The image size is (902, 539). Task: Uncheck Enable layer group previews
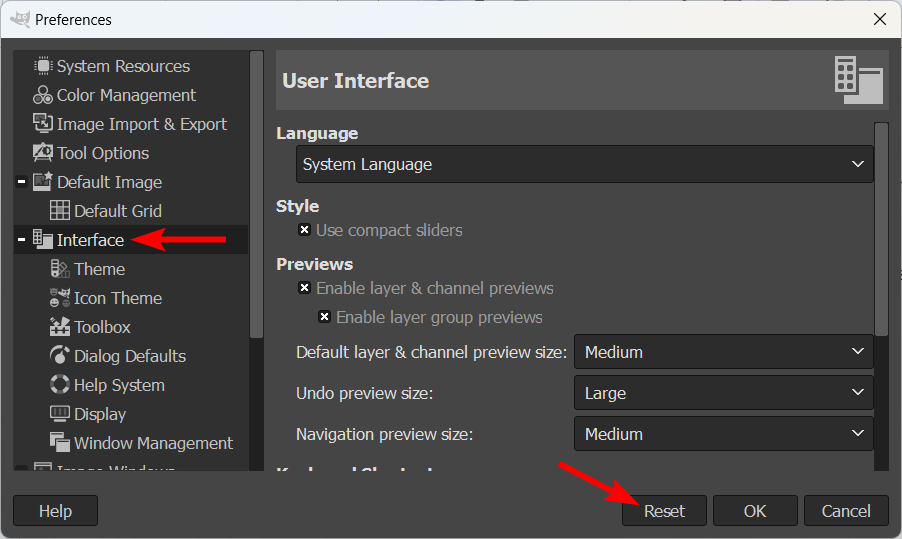point(325,317)
